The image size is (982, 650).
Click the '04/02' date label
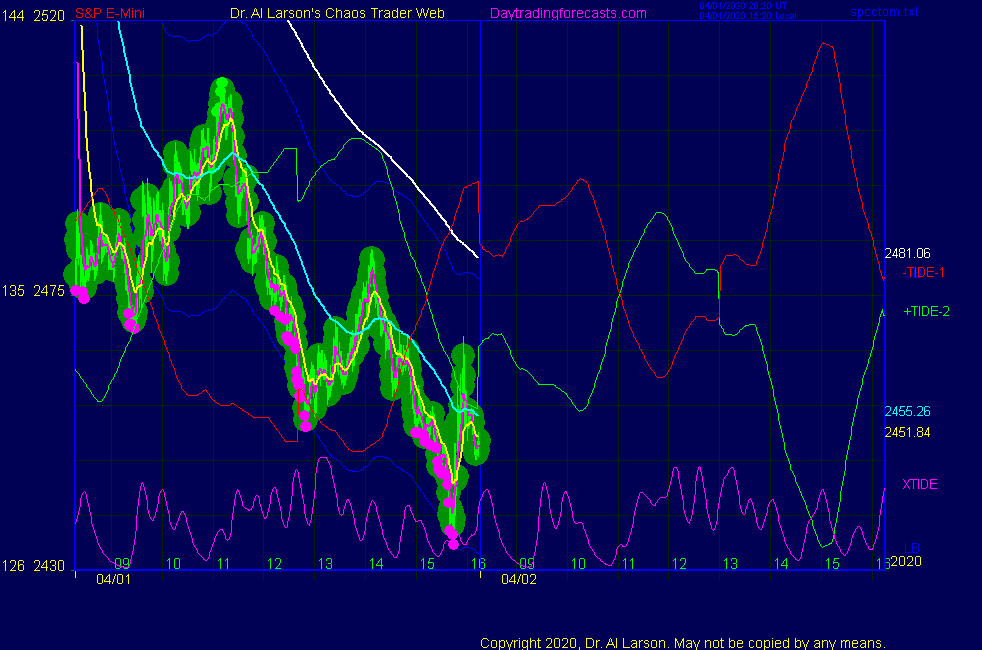click(x=519, y=579)
